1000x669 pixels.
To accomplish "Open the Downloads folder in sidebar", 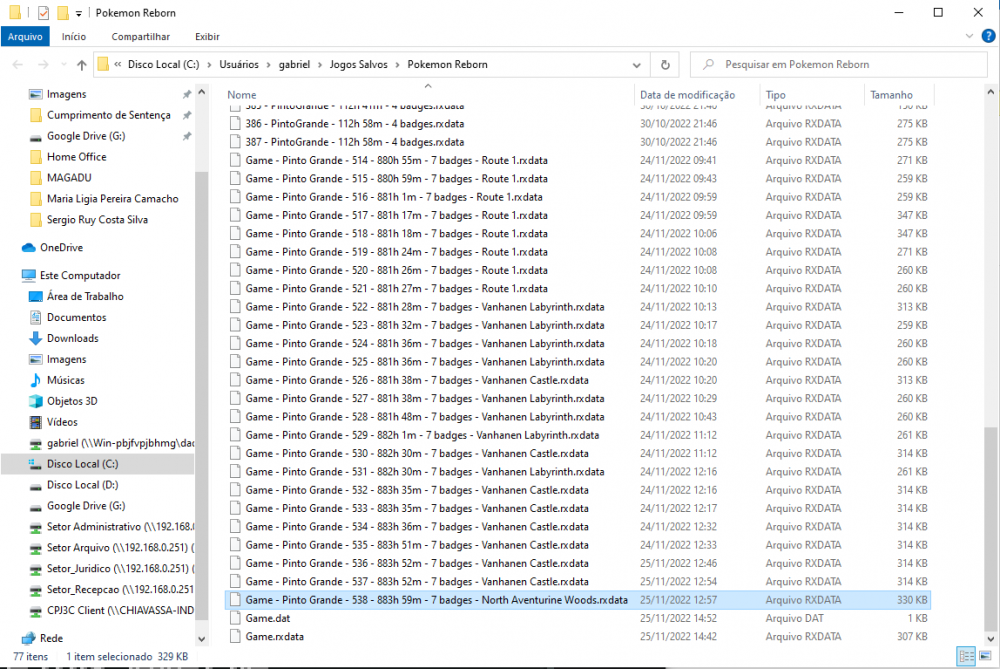I will [x=72, y=338].
